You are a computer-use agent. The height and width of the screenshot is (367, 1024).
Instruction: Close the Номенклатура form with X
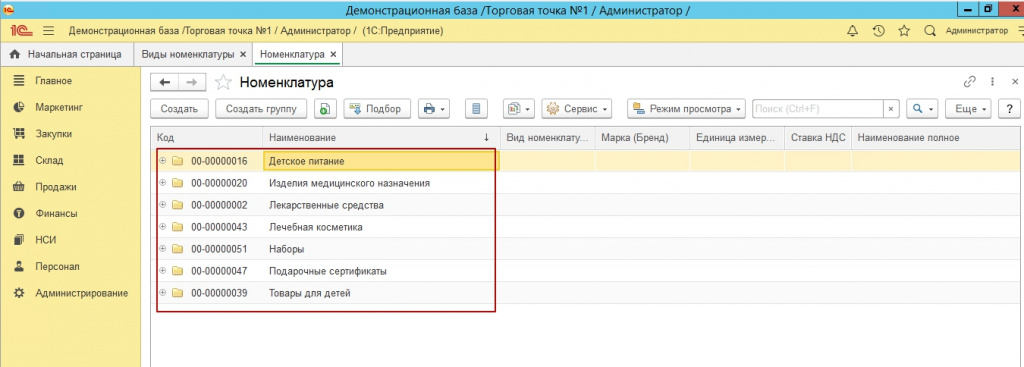1015,82
